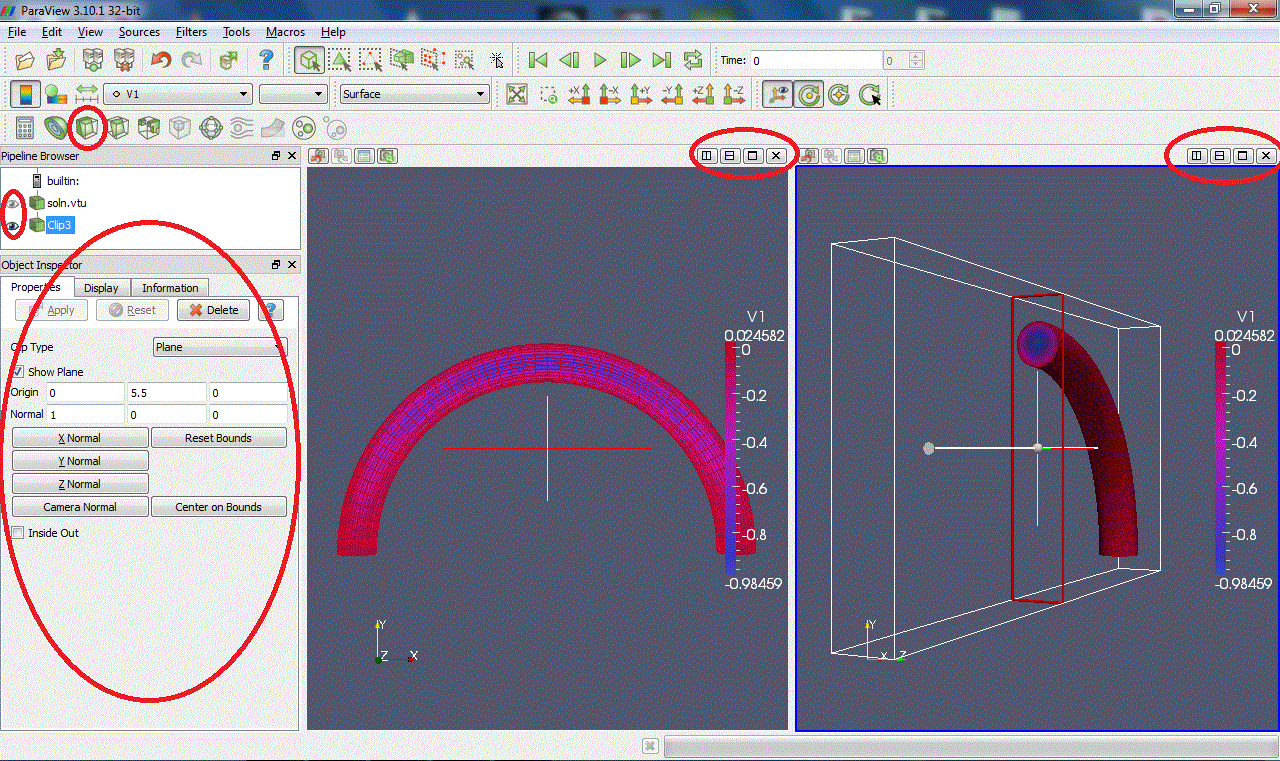Screen dimensions: 1280x761
Task: Click the Disconnect from server icon
Action: [x=124, y=60]
